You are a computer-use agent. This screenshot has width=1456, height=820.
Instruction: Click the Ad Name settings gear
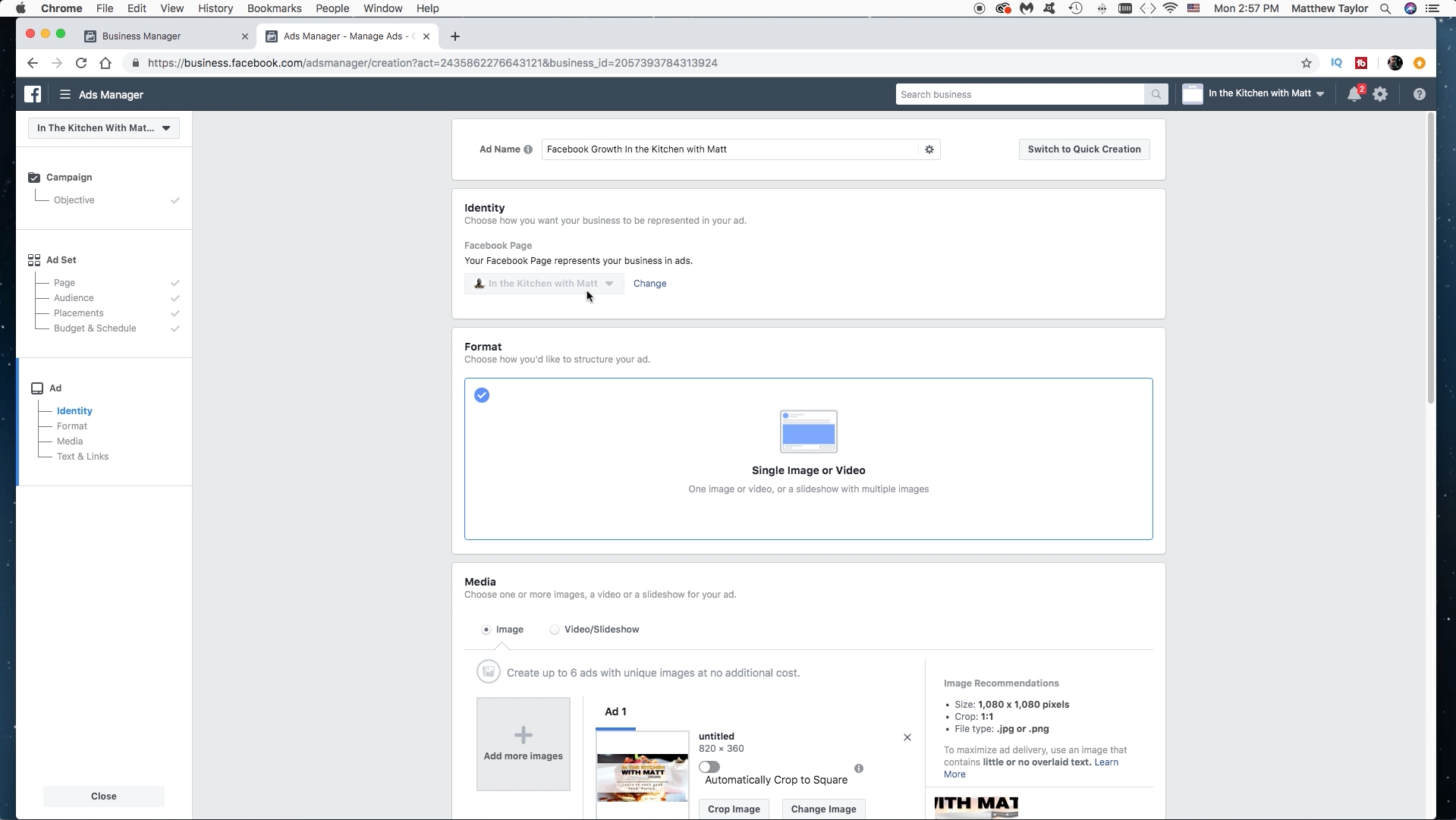click(929, 149)
